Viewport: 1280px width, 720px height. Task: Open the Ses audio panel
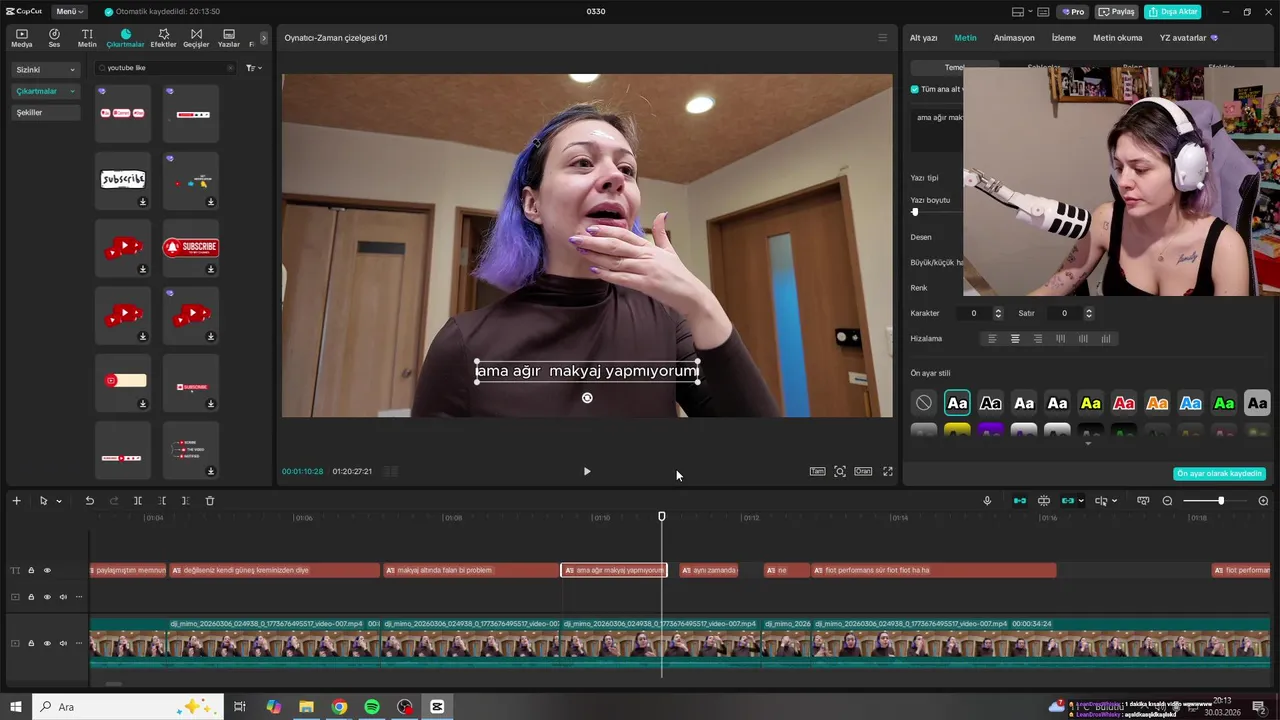[x=54, y=38]
